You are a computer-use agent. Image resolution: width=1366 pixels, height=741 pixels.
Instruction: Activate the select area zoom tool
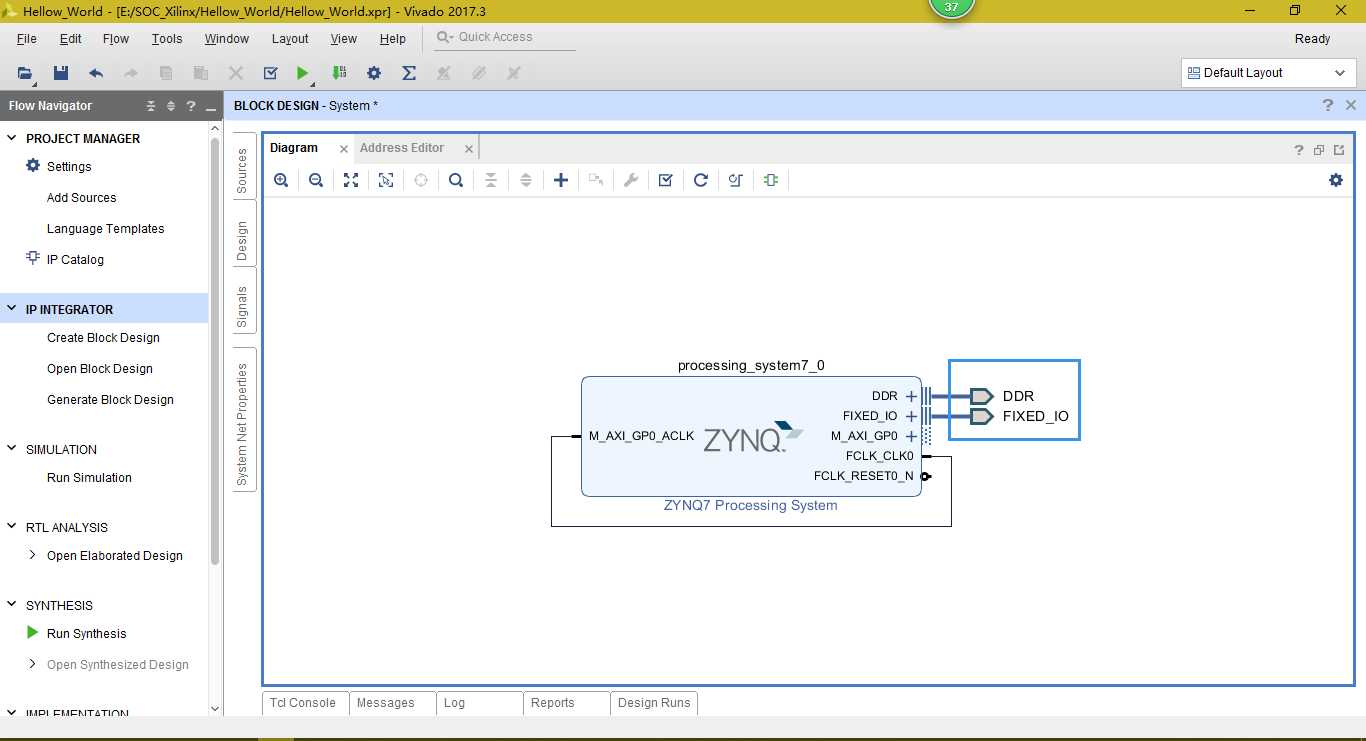pos(386,180)
